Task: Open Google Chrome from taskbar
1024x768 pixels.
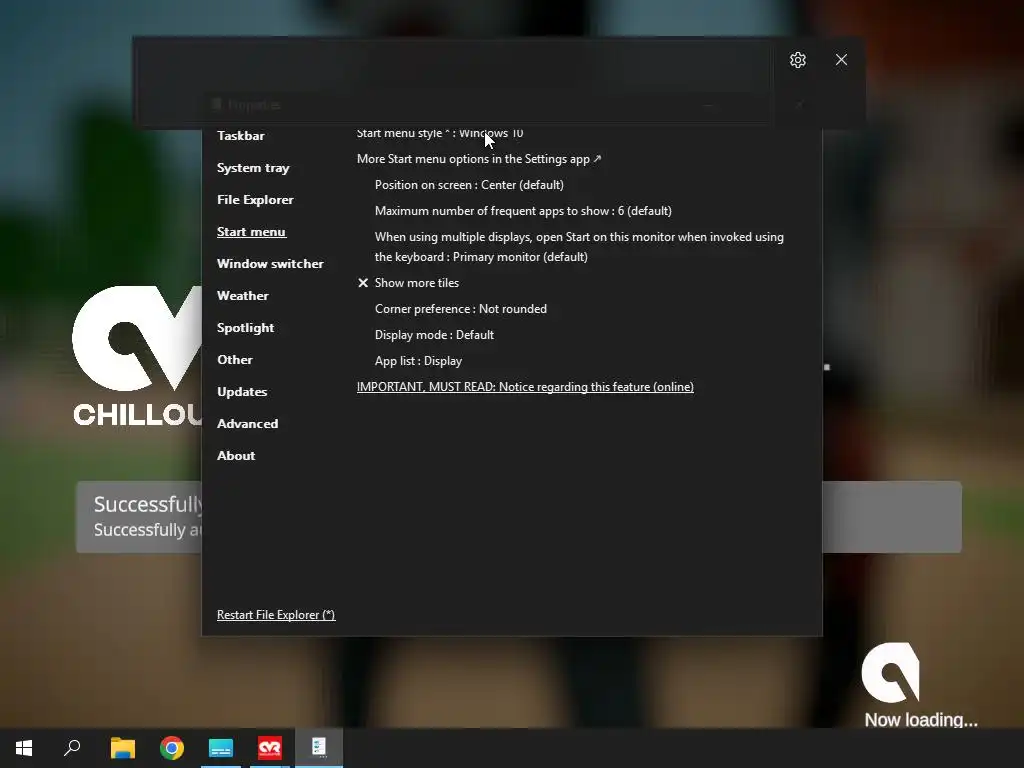Action: [172, 748]
